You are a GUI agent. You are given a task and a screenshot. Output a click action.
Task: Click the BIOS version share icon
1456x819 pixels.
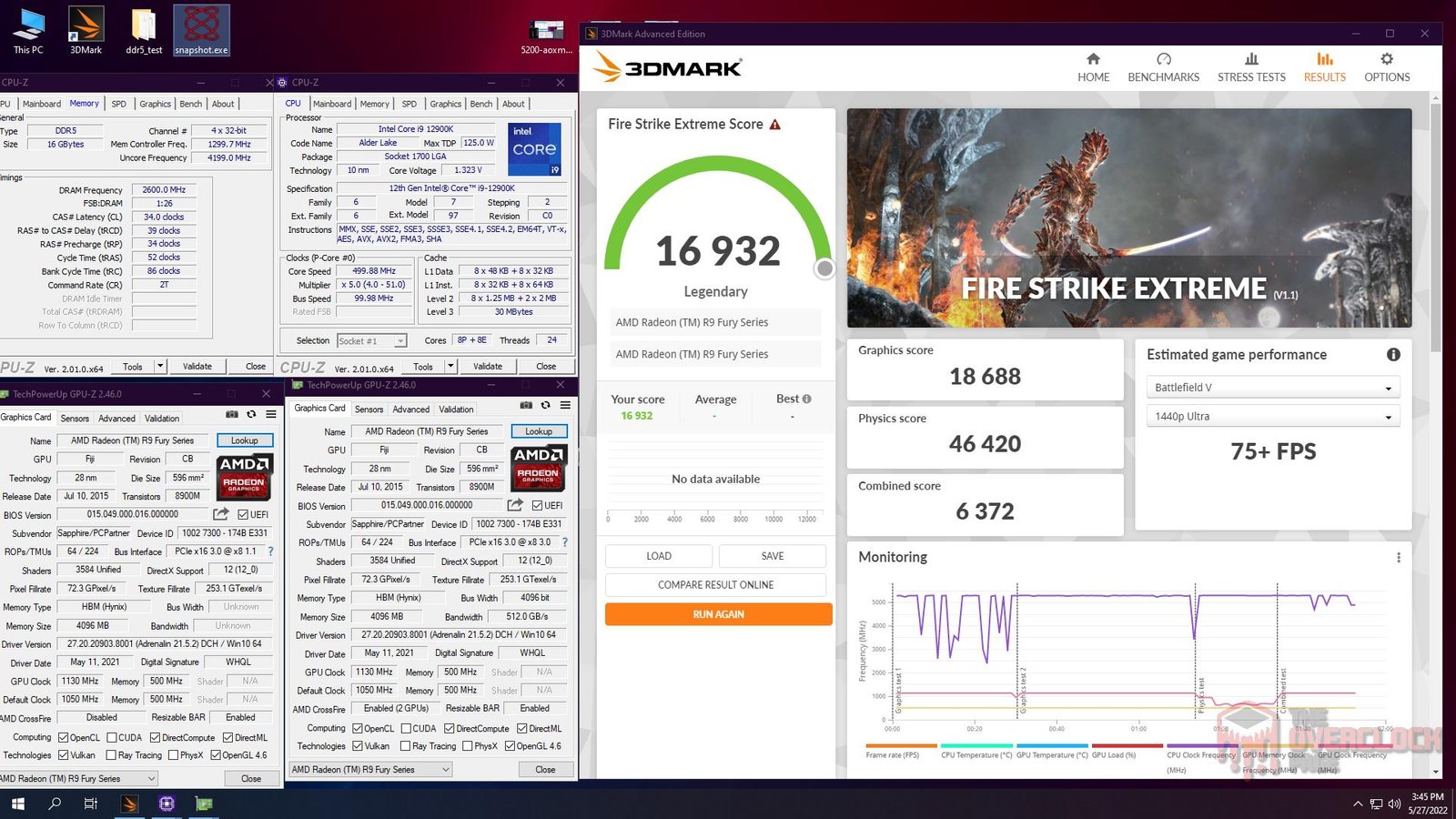[x=515, y=505]
